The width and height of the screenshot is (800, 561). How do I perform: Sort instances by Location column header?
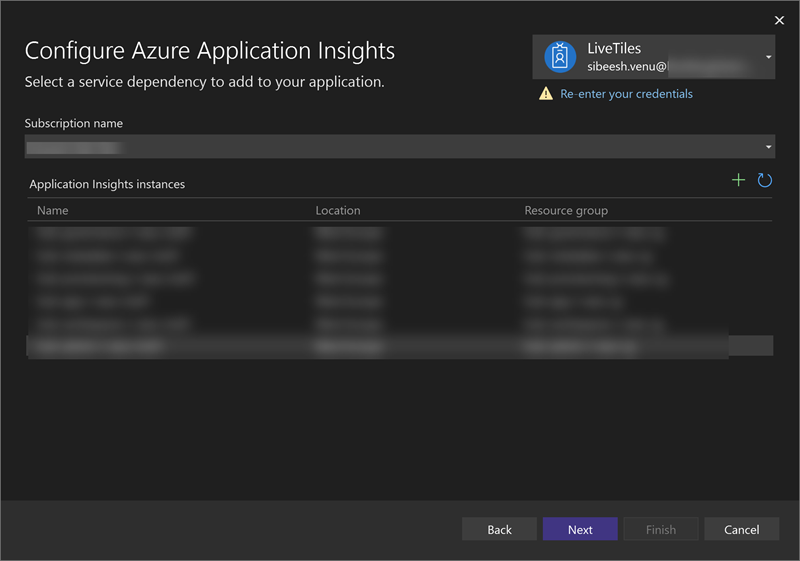click(x=338, y=211)
